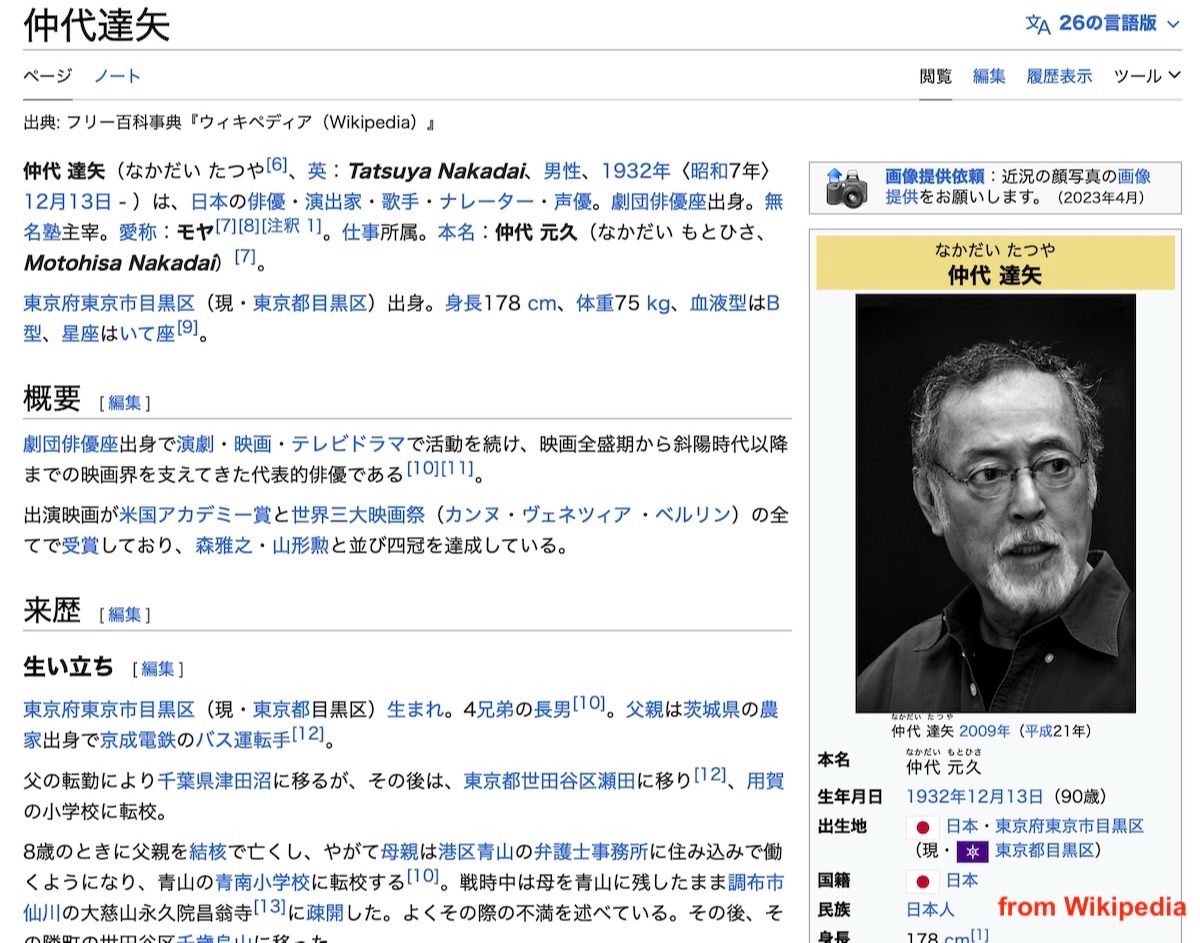Follow the いて座 link
Viewport: 1200px width, 943px height.
148,335
